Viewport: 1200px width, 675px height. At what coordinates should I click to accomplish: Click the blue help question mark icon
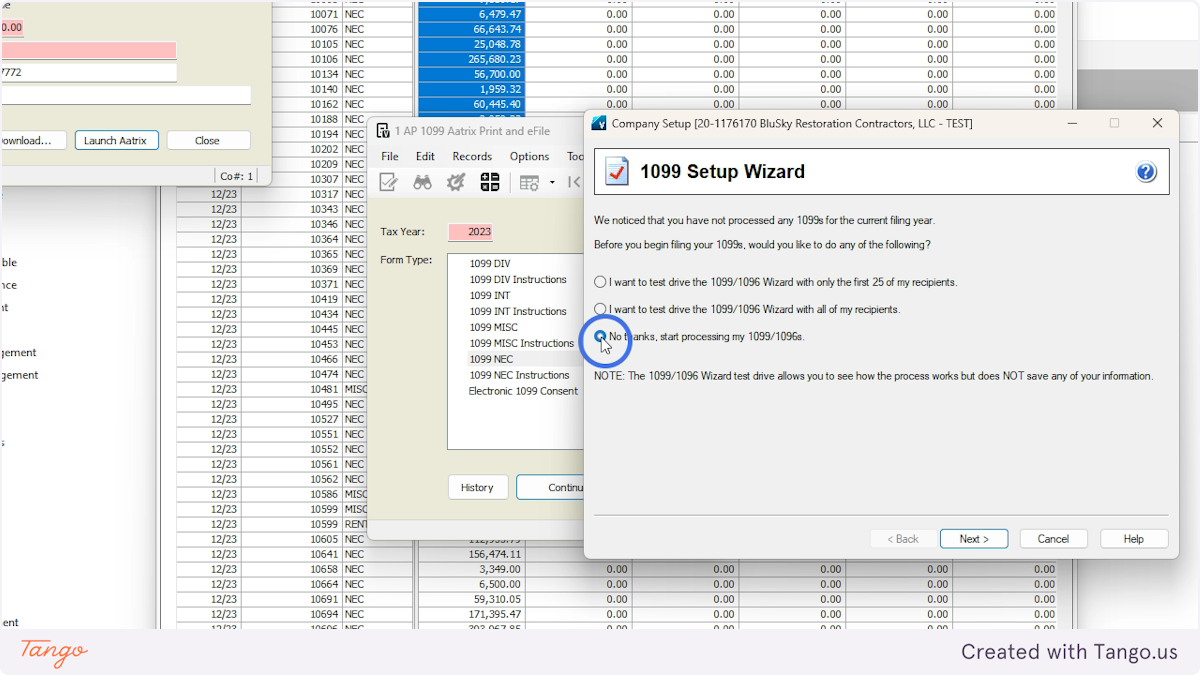pyautogui.click(x=1146, y=172)
